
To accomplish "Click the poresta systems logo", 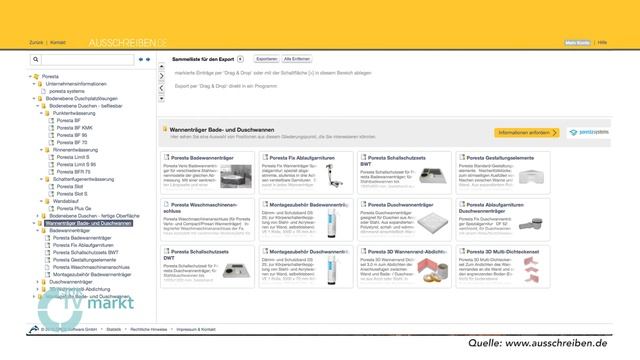I will click(589, 132).
